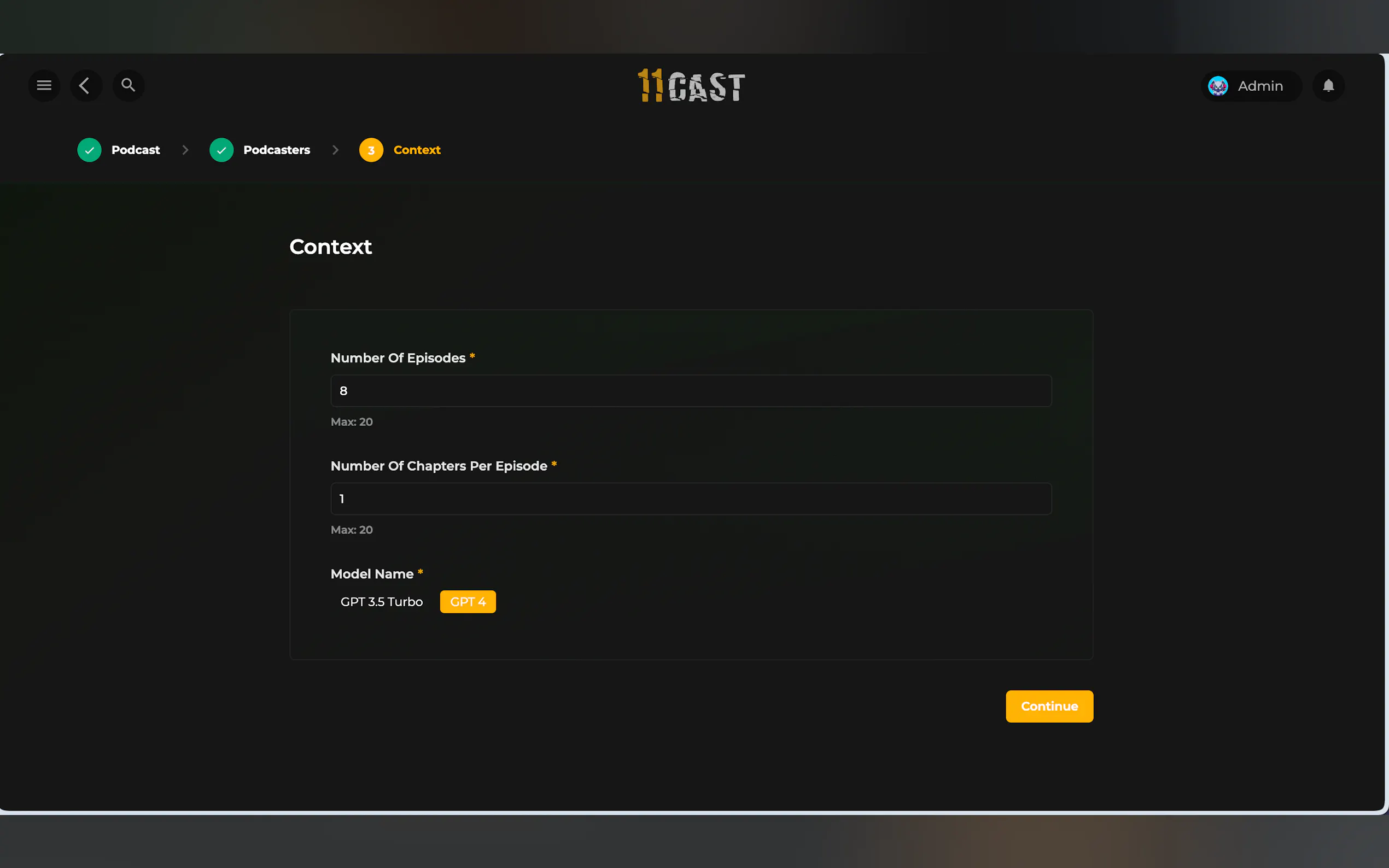Click the Podcasters step green checkmark

[221, 150]
